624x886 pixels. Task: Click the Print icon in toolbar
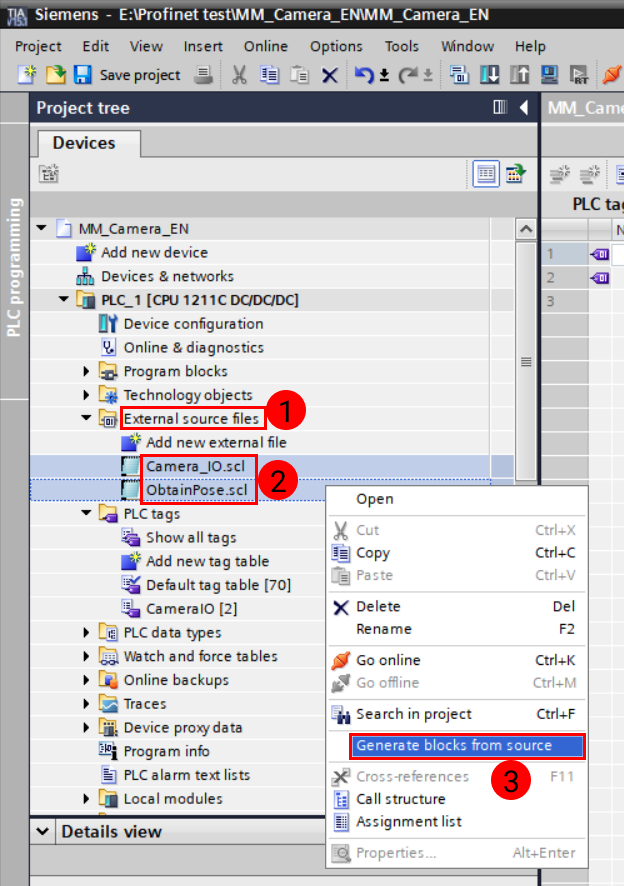tap(203, 75)
